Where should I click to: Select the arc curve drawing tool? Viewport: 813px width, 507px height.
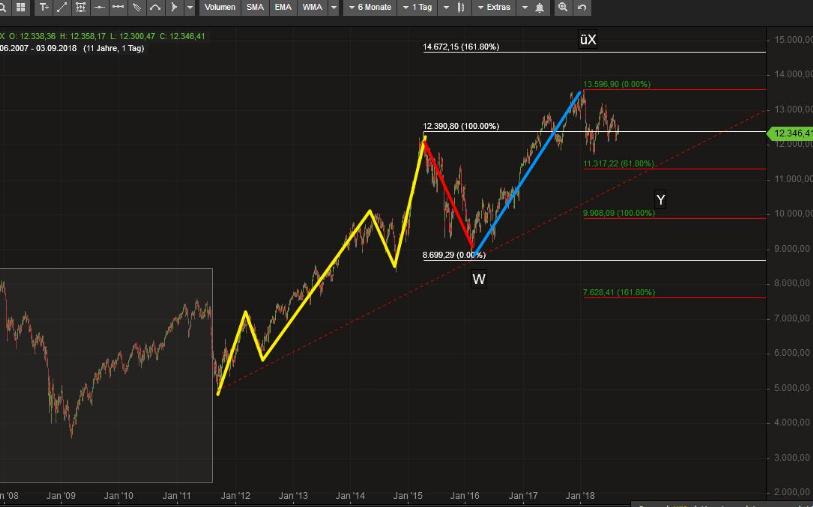[x=155, y=7]
